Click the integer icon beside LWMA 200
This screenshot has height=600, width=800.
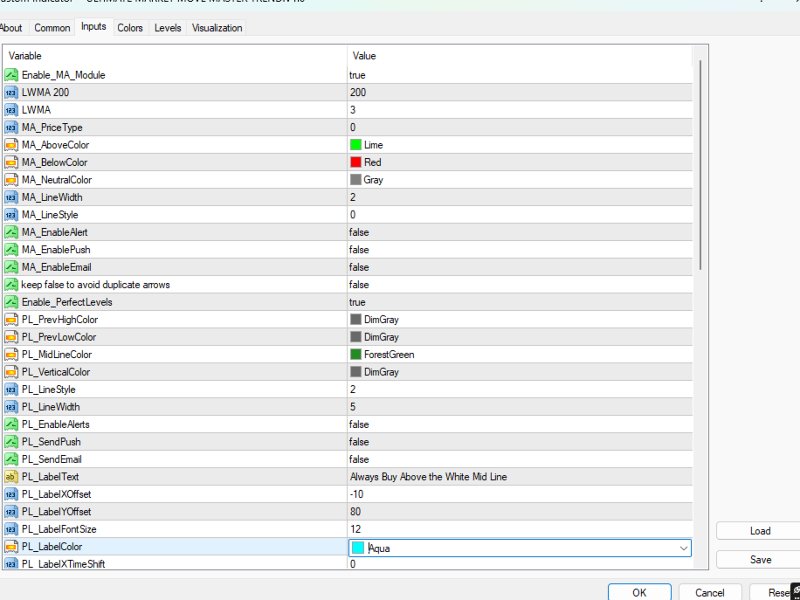click(11, 92)
